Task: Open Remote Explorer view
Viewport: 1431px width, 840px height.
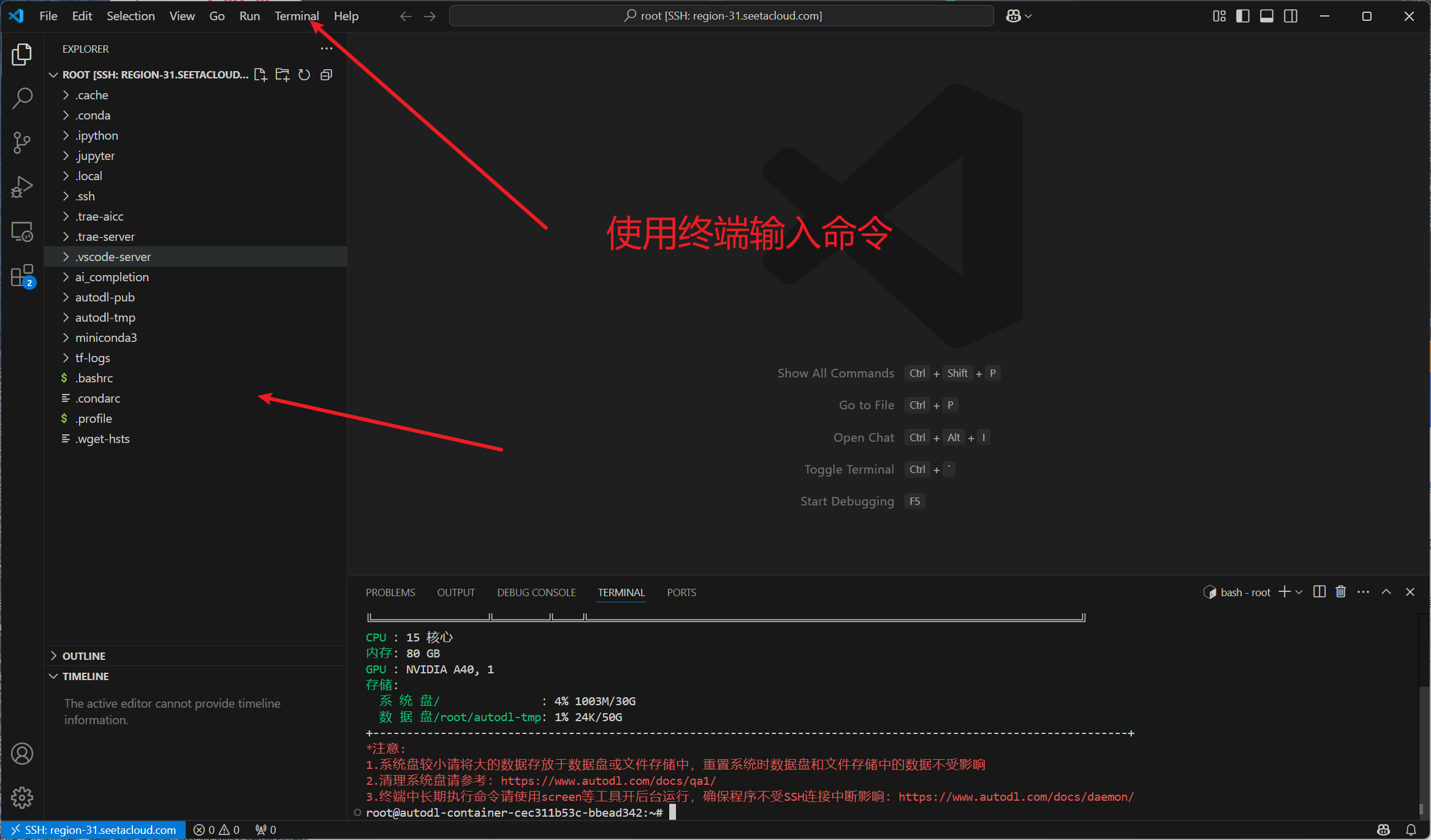Action: tap(22, 232)
